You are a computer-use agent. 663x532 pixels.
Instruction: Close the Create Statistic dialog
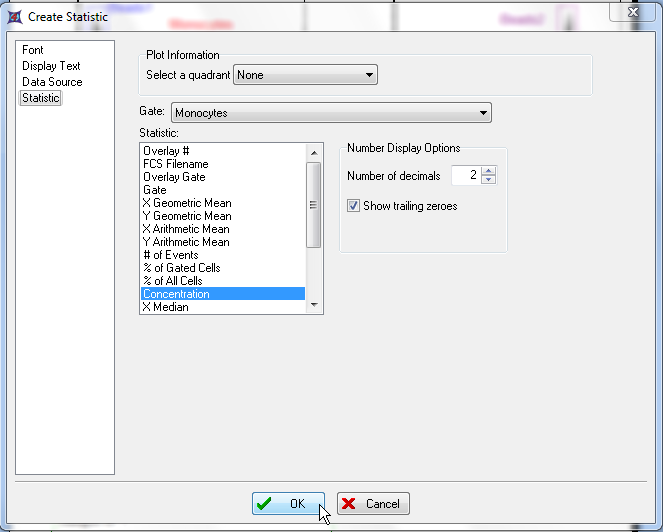tap(633, 12)
